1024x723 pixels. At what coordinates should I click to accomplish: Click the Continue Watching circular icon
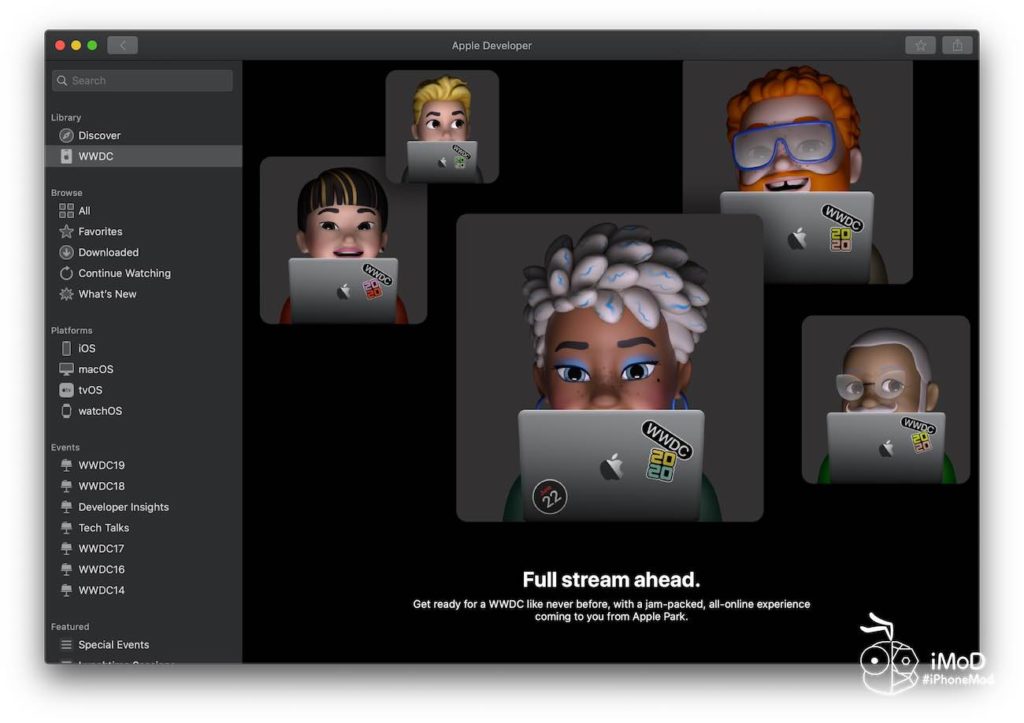(66, 273)
